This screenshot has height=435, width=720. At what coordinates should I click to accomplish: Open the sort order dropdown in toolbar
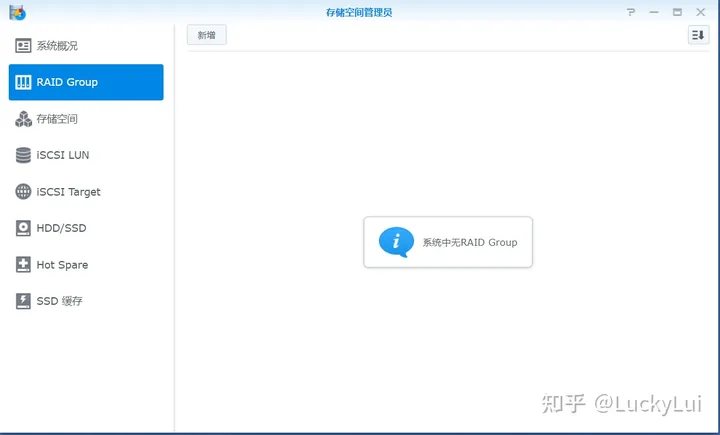pyautogui.click(x=697, y=35)
